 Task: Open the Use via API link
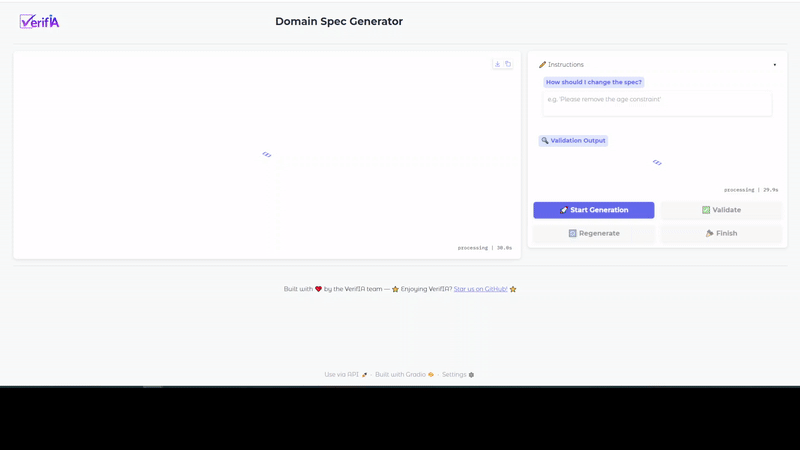(345, 374)
